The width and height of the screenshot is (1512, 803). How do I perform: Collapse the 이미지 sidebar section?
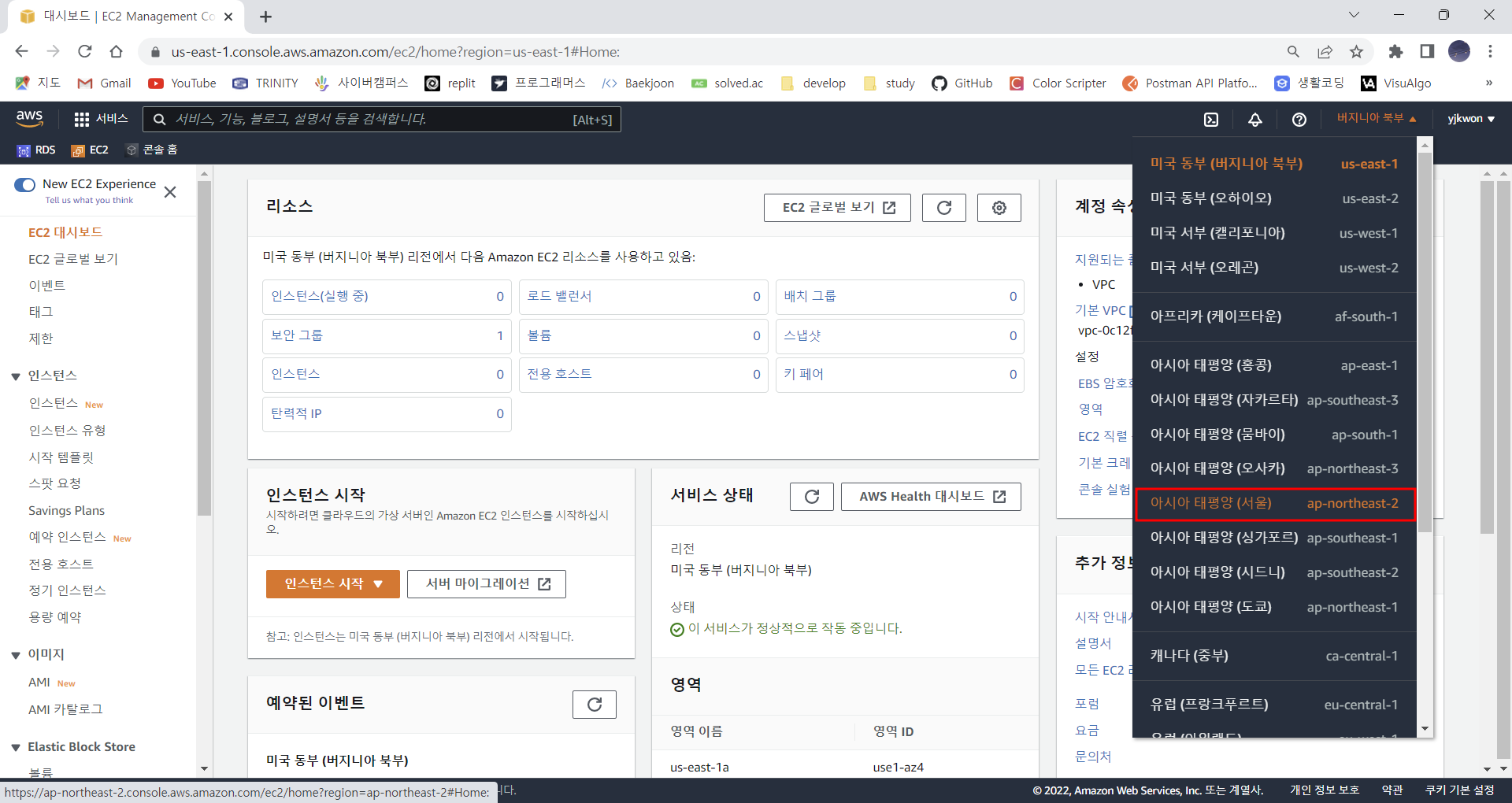16,655
